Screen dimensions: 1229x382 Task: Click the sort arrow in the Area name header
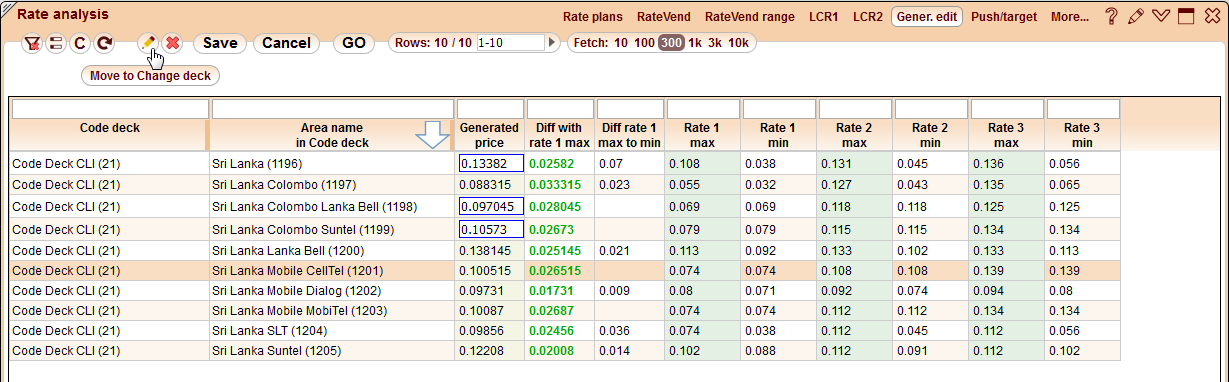pos(432,134)
